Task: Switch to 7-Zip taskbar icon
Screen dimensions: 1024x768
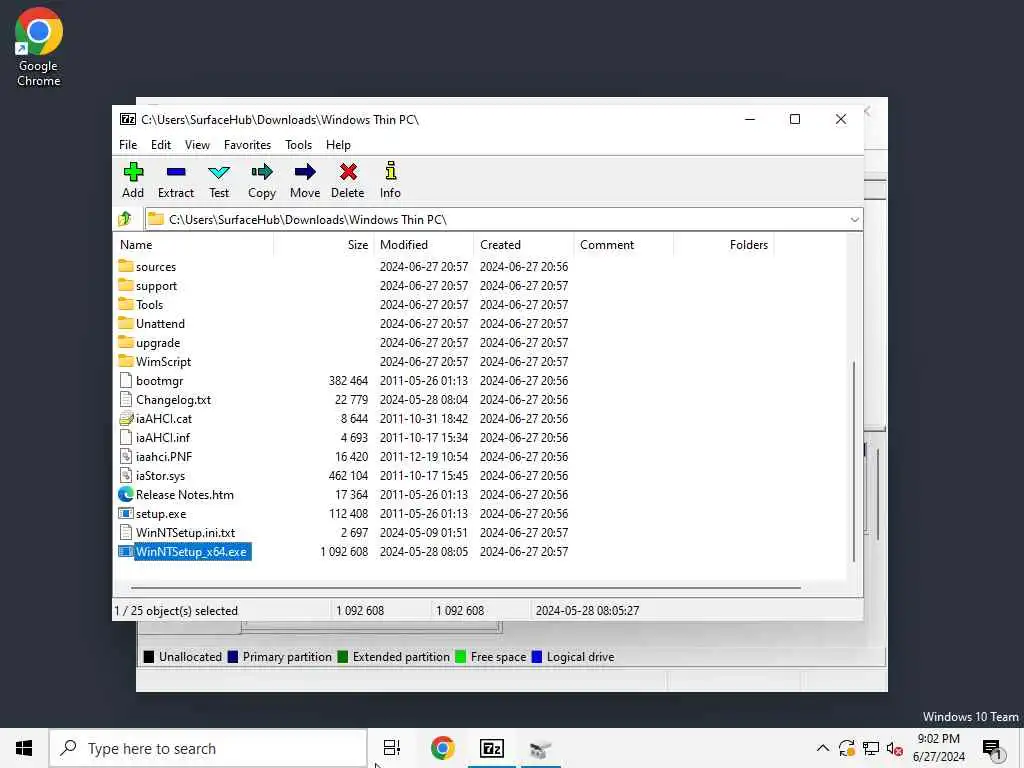Action: coord(492,748)
